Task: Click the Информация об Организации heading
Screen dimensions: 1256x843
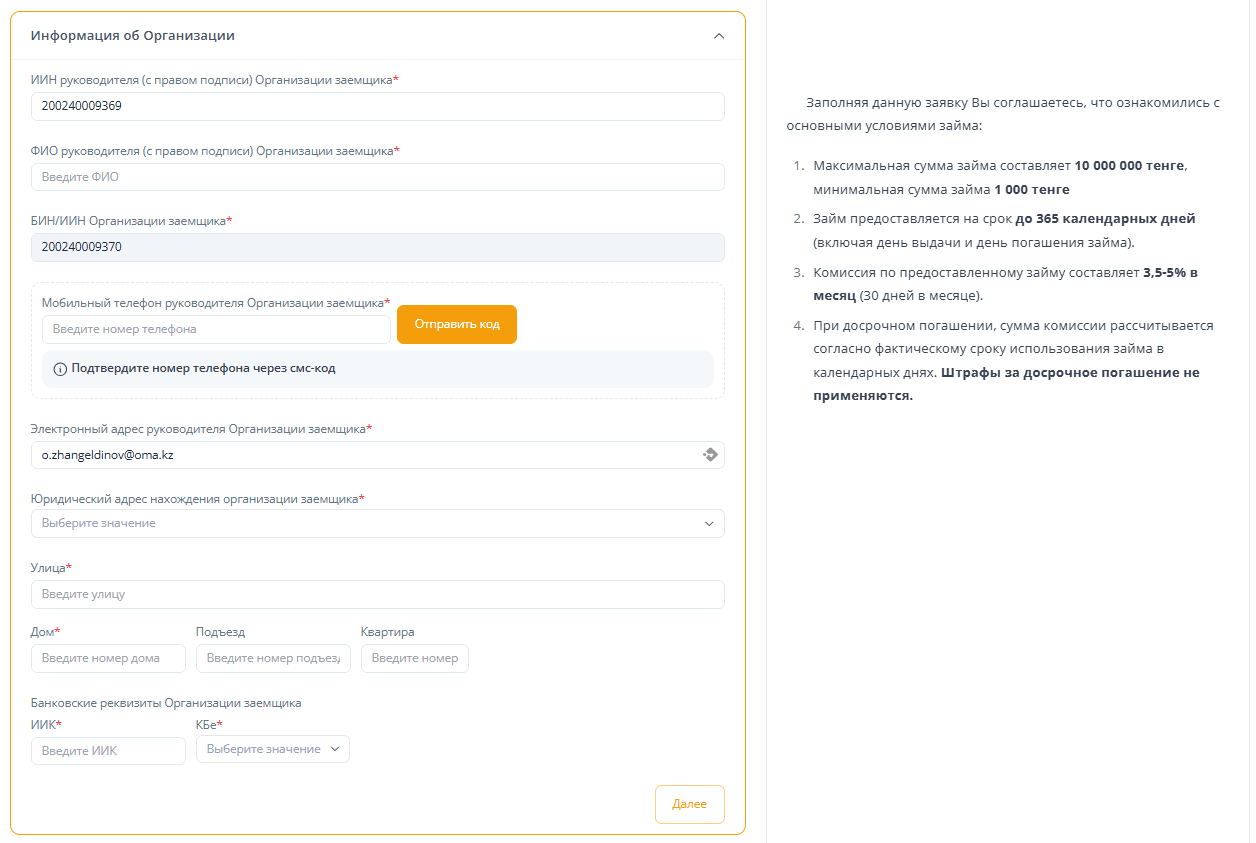Action: coord(133,36)
